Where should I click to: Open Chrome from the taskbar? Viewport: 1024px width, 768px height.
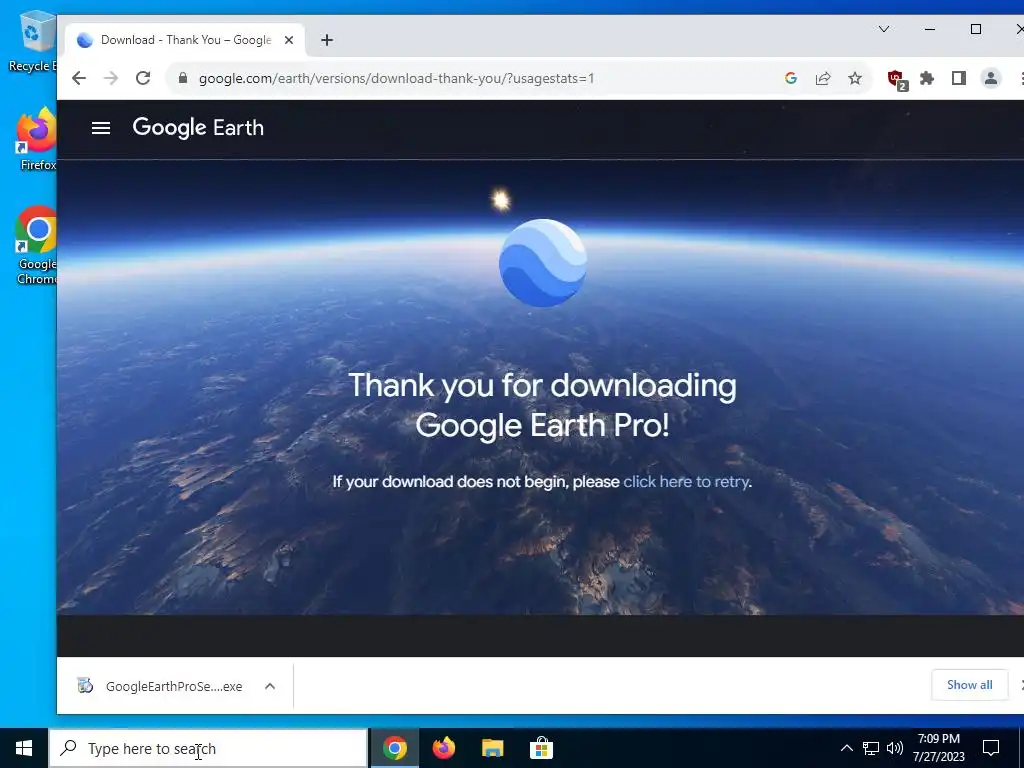pos(394,748)
